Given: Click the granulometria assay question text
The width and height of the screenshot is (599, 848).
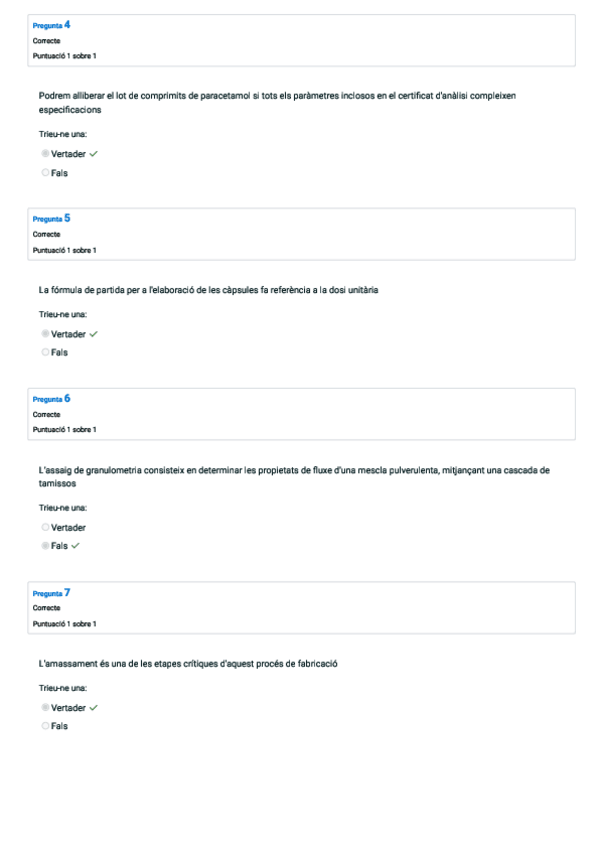Looking at the screenshot, I should coord(294,477).
